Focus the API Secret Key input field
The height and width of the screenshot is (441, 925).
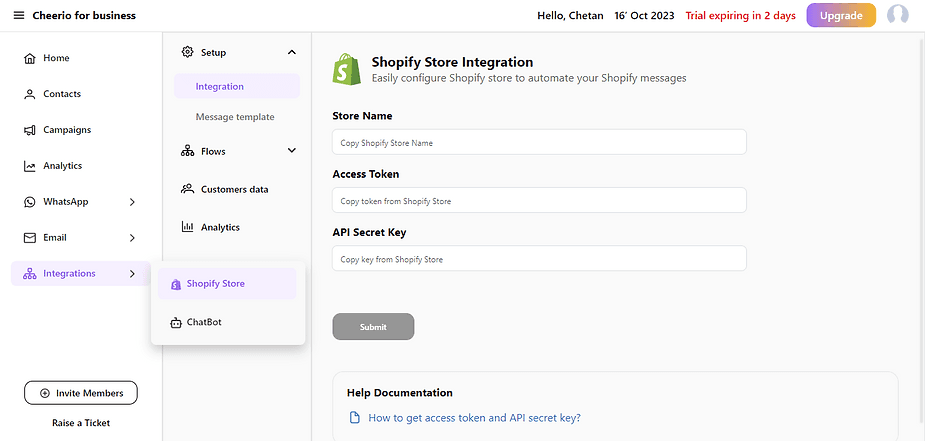pos(539,258)
